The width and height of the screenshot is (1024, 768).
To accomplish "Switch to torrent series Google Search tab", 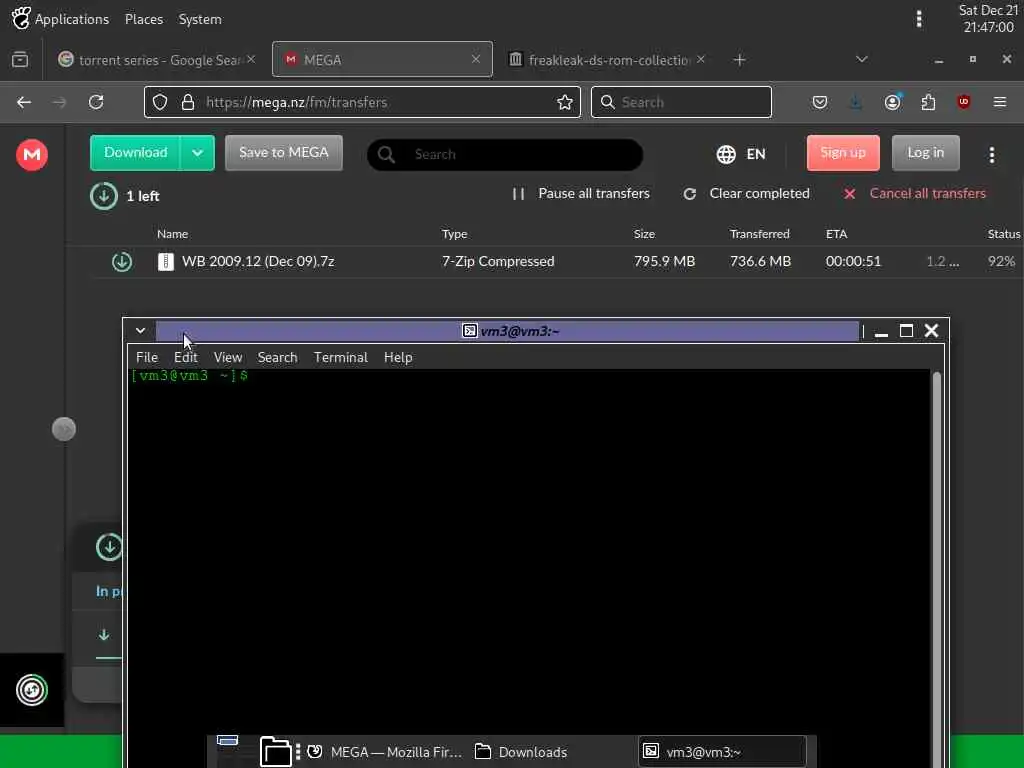I will (156, 60).
